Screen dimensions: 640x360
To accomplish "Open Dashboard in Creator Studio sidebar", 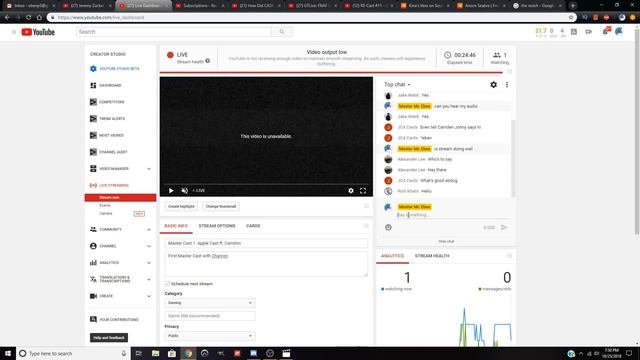I will (106, 85).
